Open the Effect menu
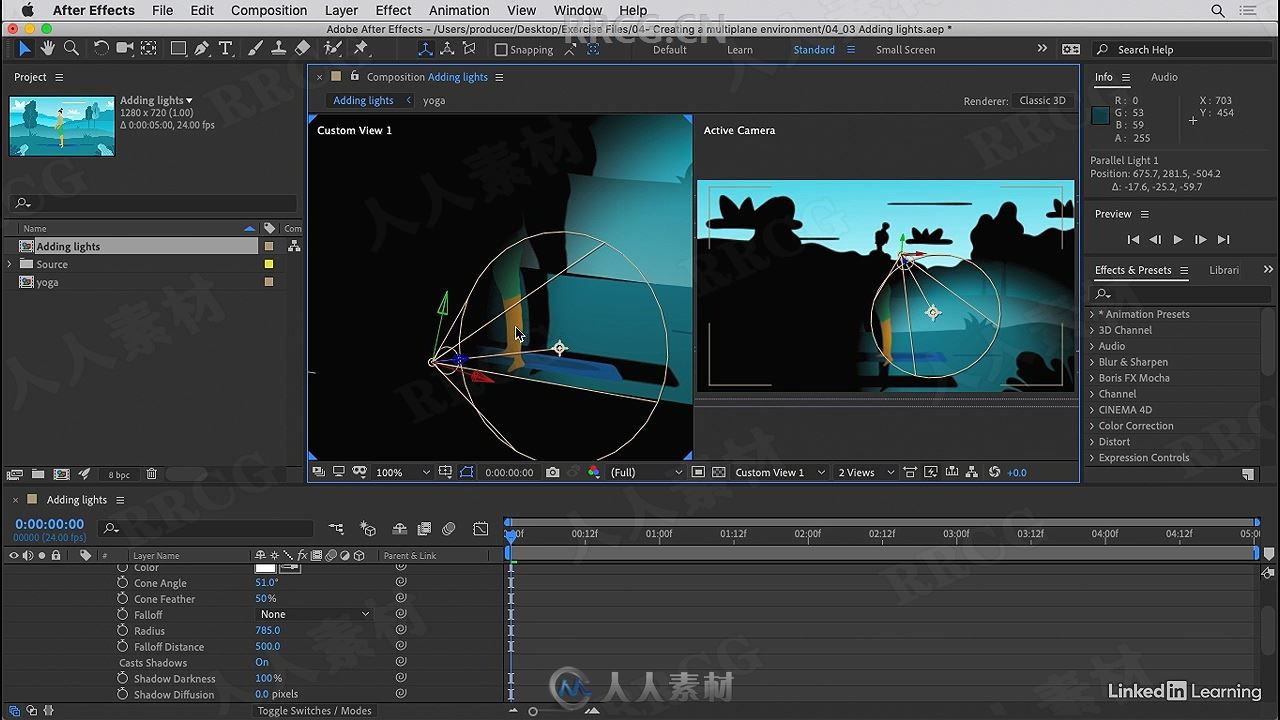Image resolution: width=1280 pixels, height=720 pixels. [x=393, y=10]
